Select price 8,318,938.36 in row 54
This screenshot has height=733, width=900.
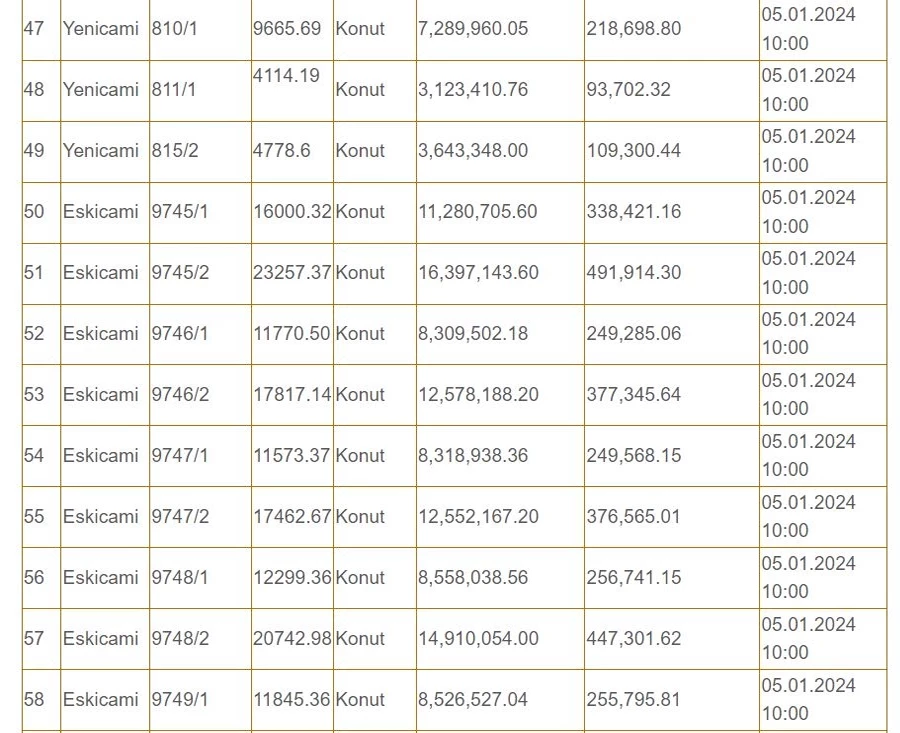coord(472,455)
